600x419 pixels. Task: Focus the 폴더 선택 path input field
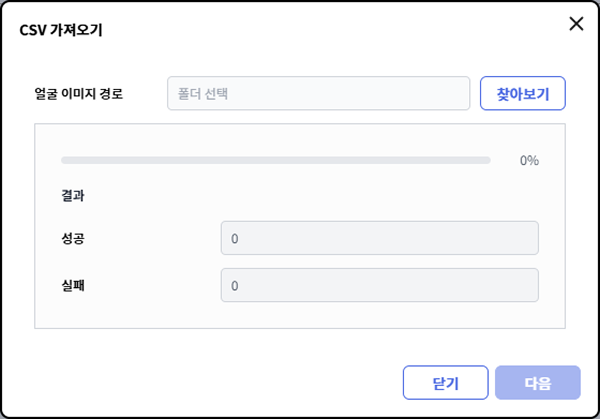click(x=318, y=94)
